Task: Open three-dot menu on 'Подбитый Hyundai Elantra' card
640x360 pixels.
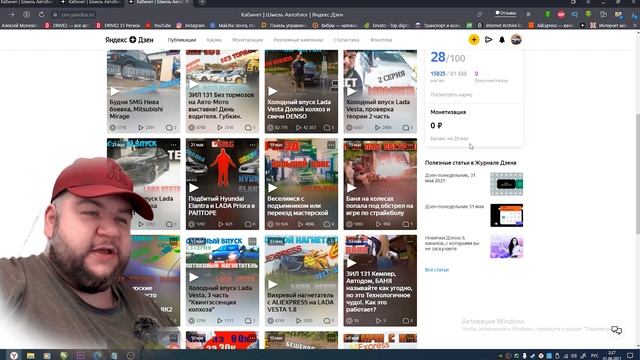Action: pyautogui.click(x=252, y=145)
